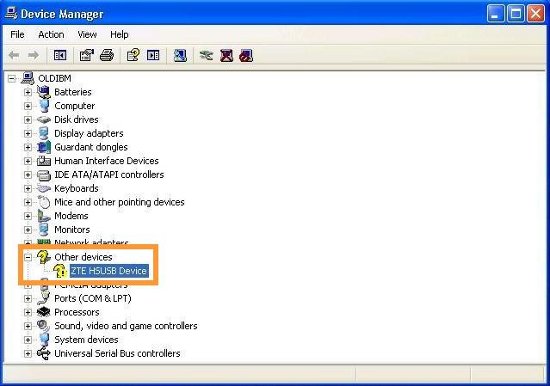Image resolution: width=550 pixels, height=386 pixels.
Task: Select the ZTE HSUSB Device entry
Action: point(109,271)
